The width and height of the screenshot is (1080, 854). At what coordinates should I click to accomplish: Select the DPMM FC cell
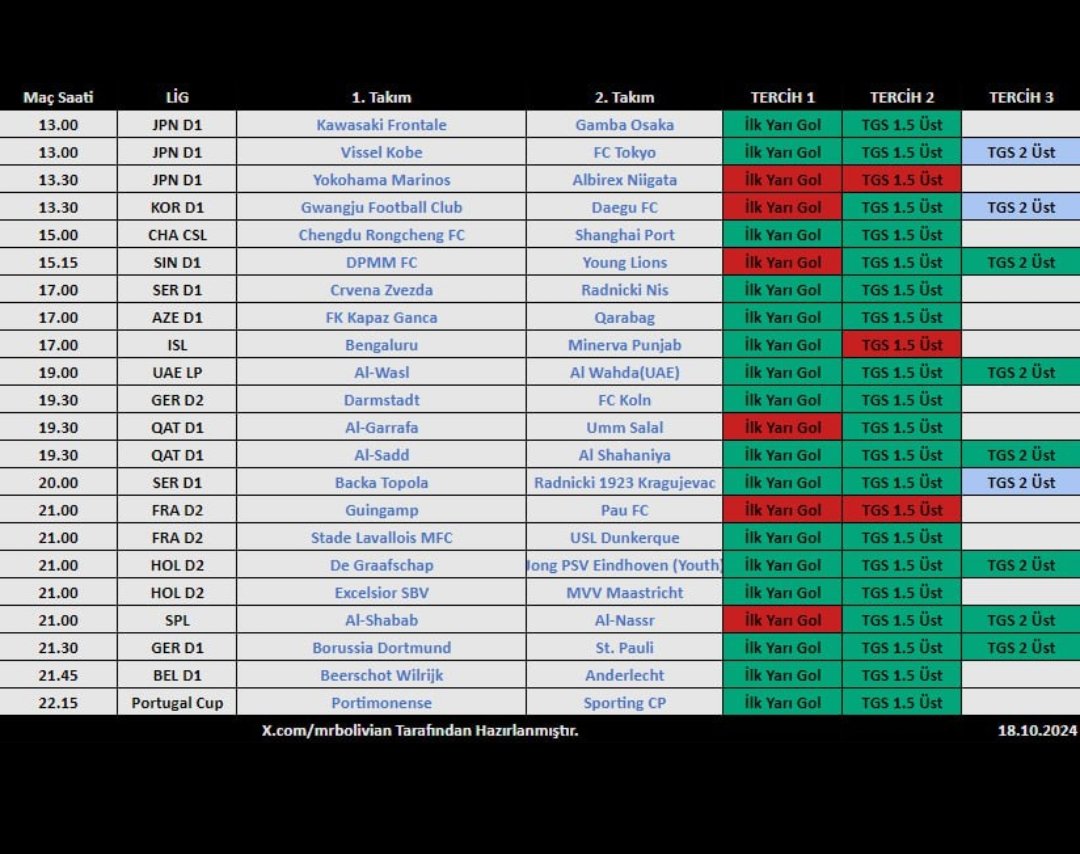coord(381,262)
